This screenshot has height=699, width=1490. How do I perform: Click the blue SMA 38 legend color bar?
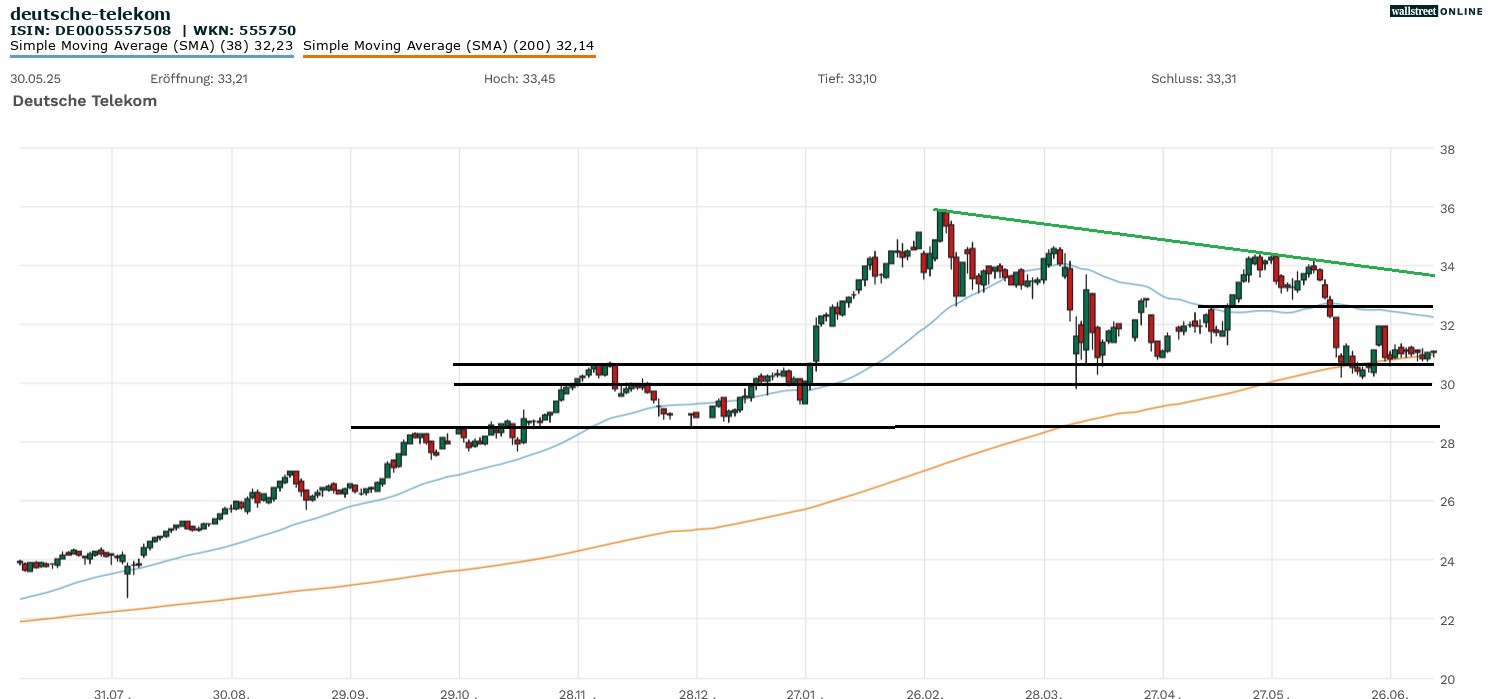(151, 56)
